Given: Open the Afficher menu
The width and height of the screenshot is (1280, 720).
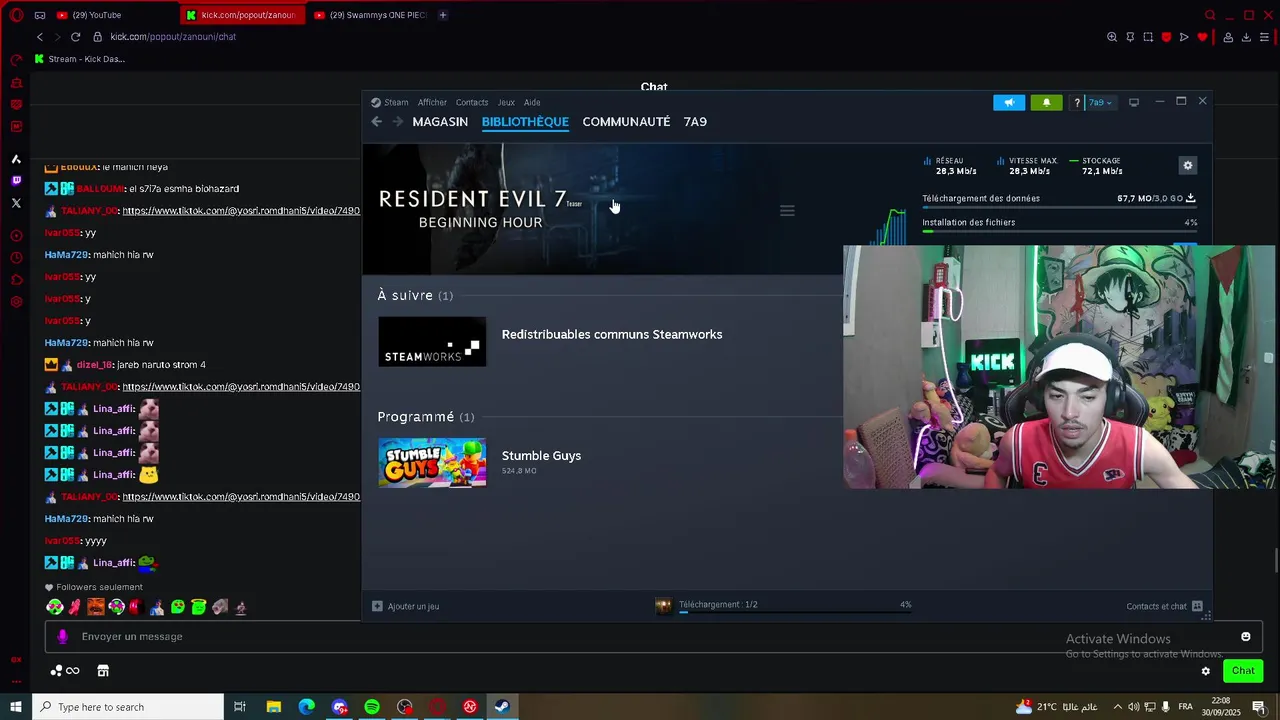Looking at the screenshot, I should [432, 102].
